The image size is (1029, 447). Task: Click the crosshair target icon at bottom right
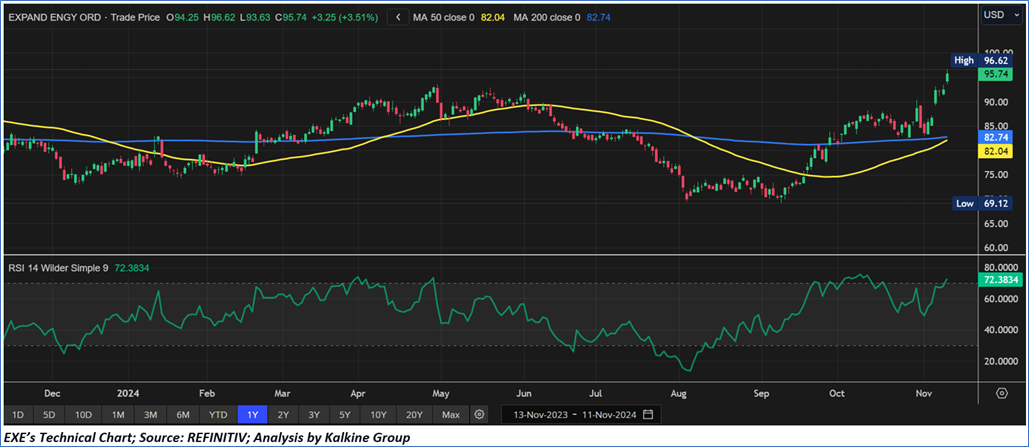coord(1001,394)
